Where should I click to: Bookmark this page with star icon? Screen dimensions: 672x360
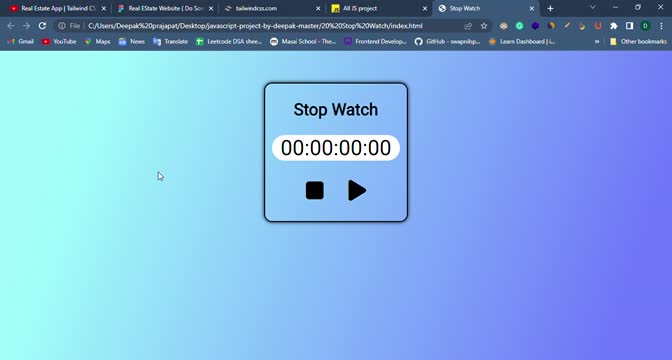pos(484,26)
